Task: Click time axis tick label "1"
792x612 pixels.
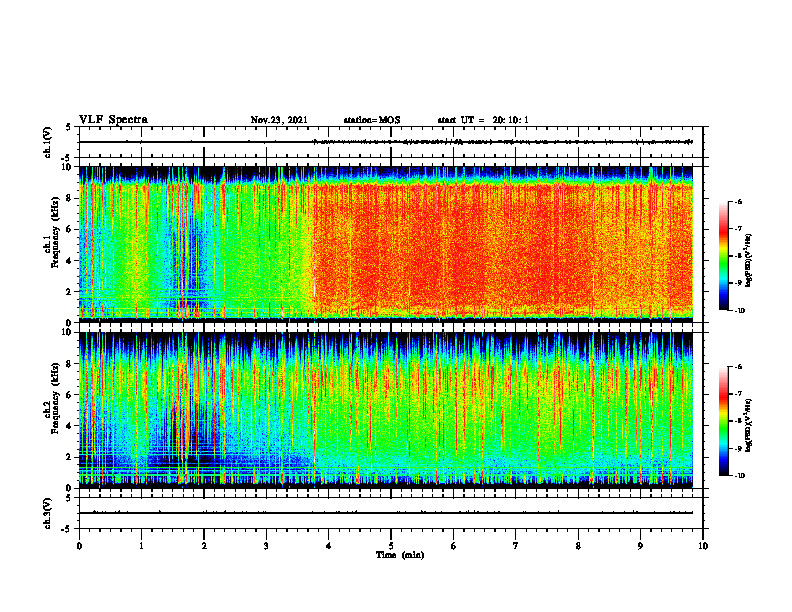Action: (x=141, y=546)
